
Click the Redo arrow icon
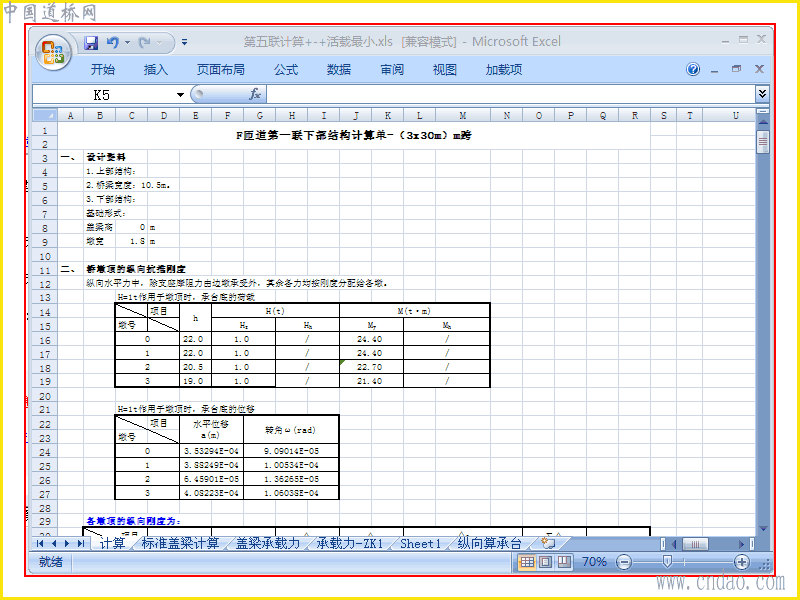(x=145, y=43)
